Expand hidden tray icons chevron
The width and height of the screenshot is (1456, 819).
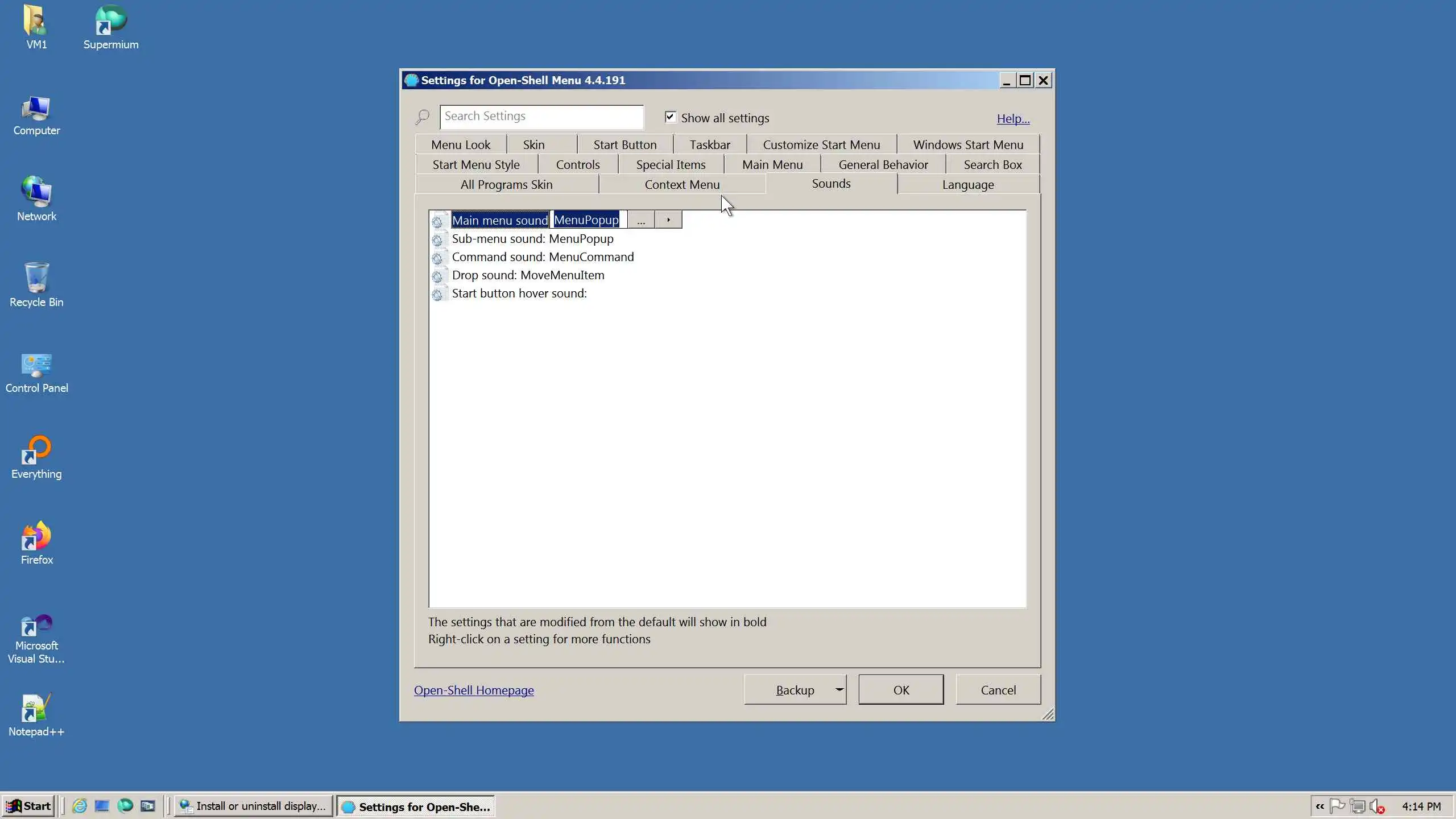[x=1319, y=806]
